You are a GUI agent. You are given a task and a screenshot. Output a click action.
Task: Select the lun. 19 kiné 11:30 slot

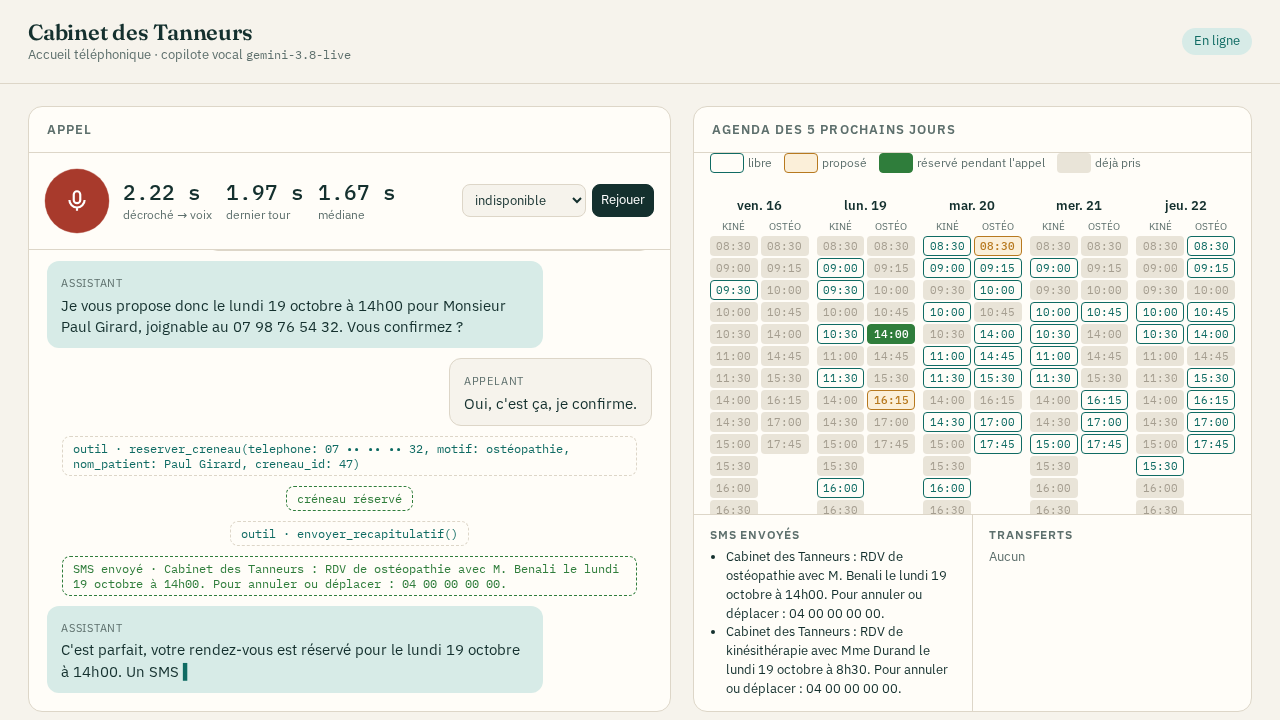coord(840,378)
